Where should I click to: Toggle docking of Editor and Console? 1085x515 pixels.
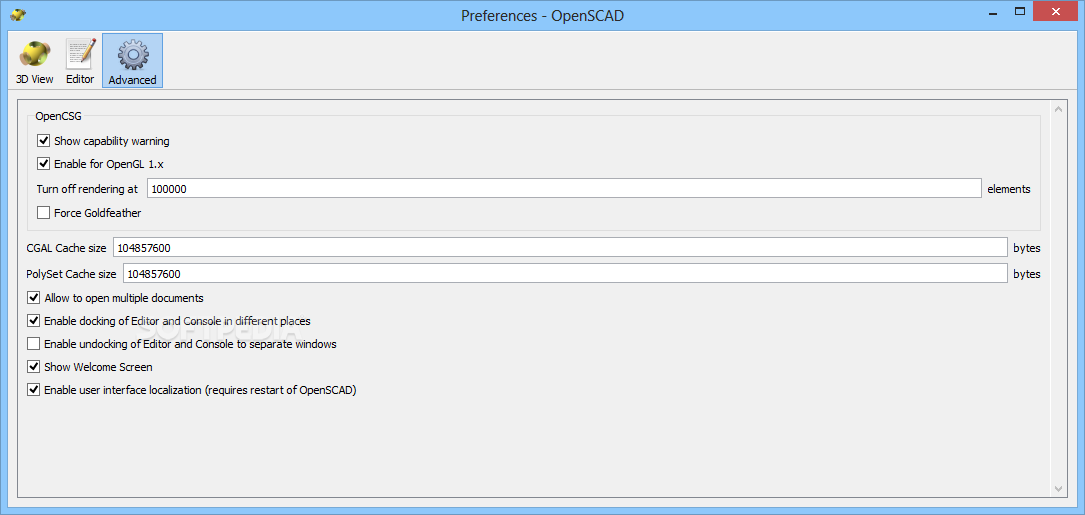click(33, 321)
